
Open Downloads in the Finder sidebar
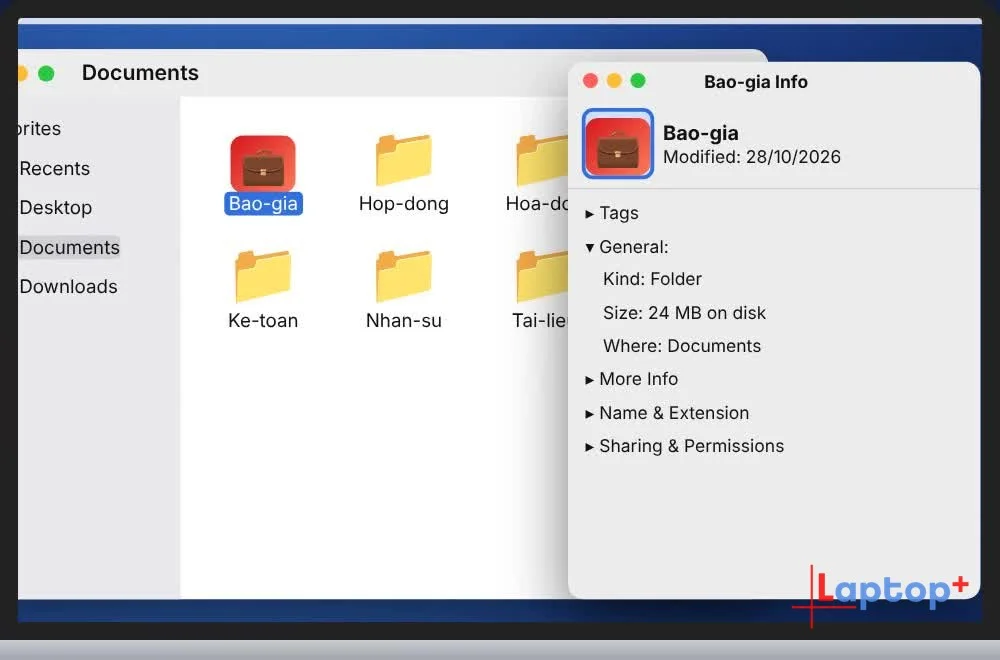pos(68,286)
